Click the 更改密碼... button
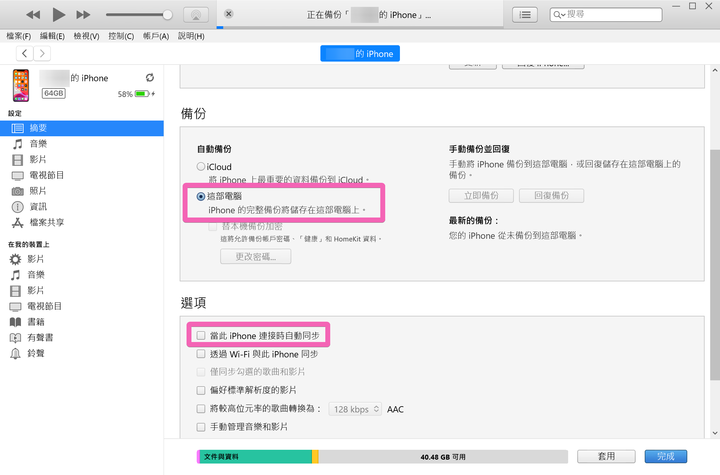The width and height of the screenshot is (720, 475). (256, 256)
